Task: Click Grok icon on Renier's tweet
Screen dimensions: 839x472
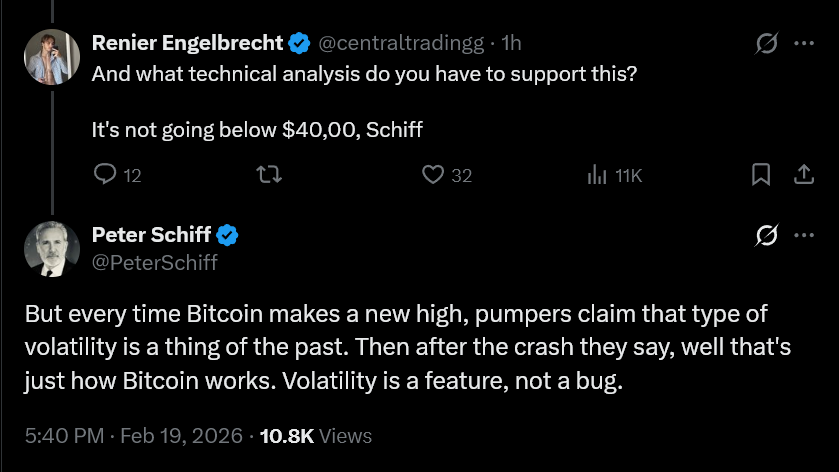Action: (768, 43)
